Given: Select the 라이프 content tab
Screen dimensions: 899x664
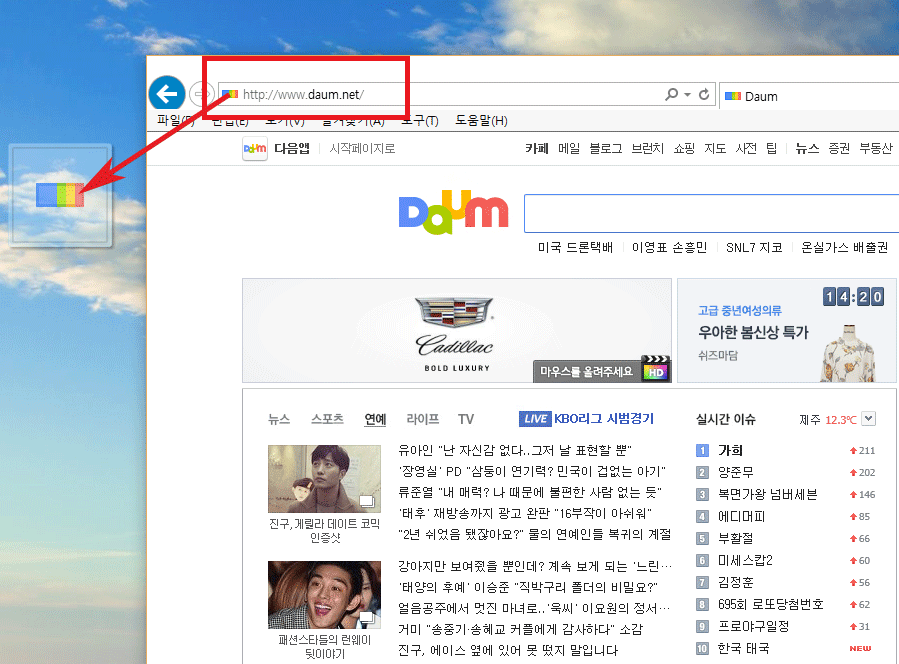Looking at the screenshot, I should click(423, 419).
